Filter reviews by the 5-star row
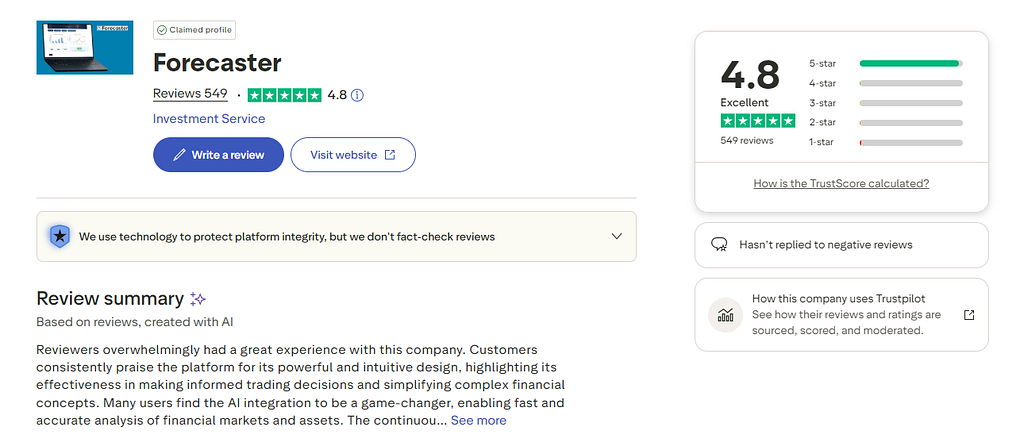Image resolution: width=1024 pixels, height=442 pixels. (x=885, y=63)
